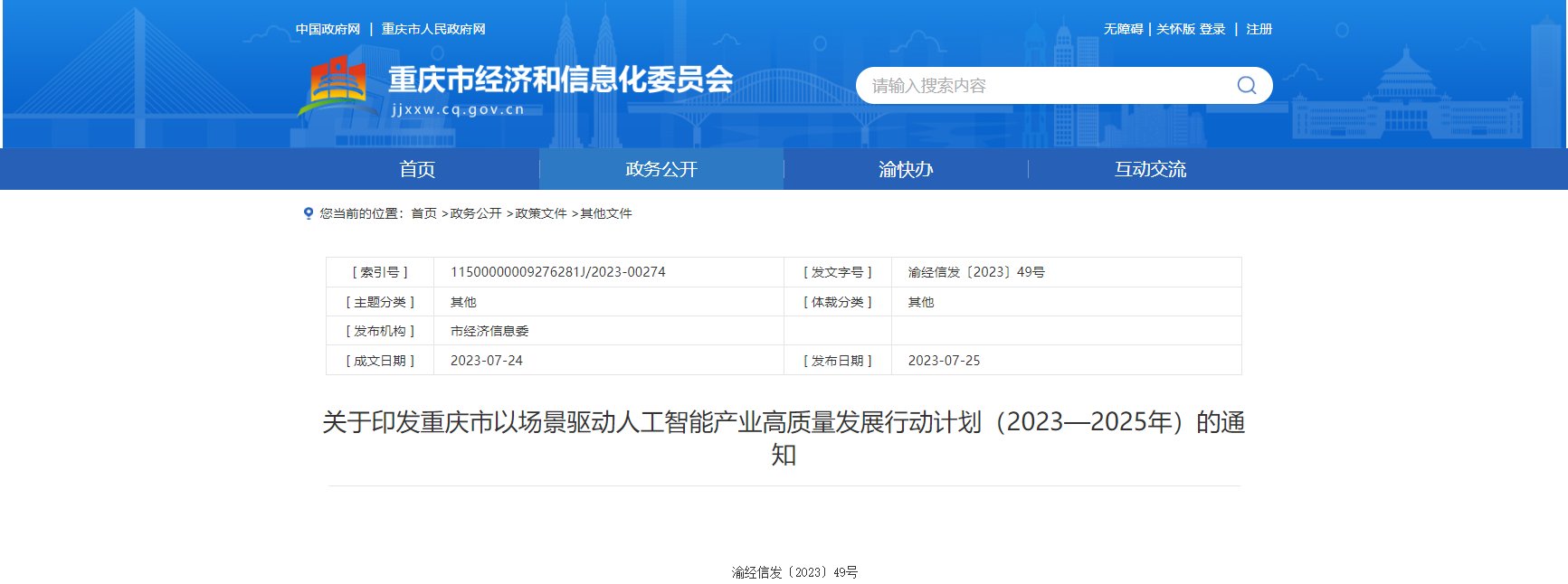Visit the 重庆市人民政府网 link
The image size is (1568, 584).
point(433,29)
